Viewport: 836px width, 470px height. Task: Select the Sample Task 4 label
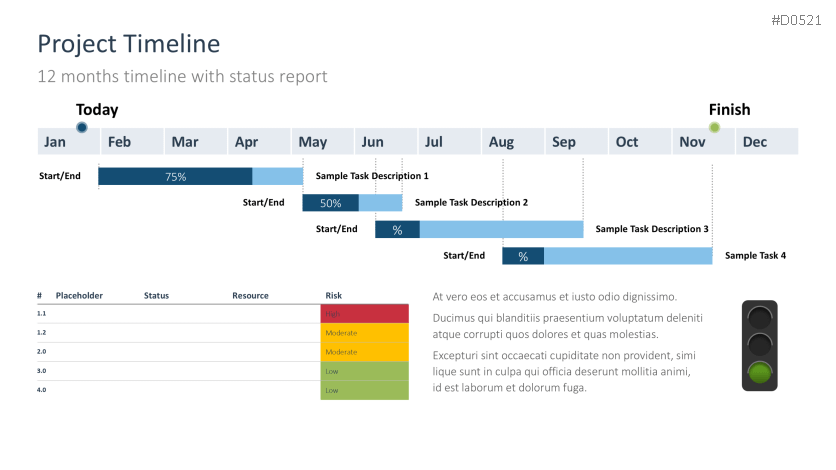(x=755, y=256)
